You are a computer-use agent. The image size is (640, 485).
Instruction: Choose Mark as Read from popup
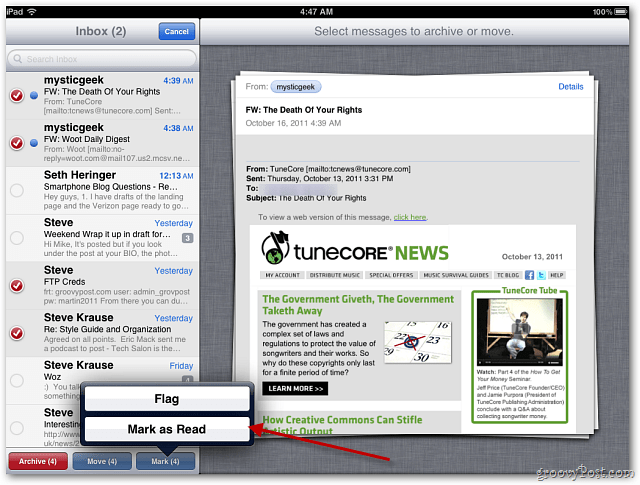point(167,429)
